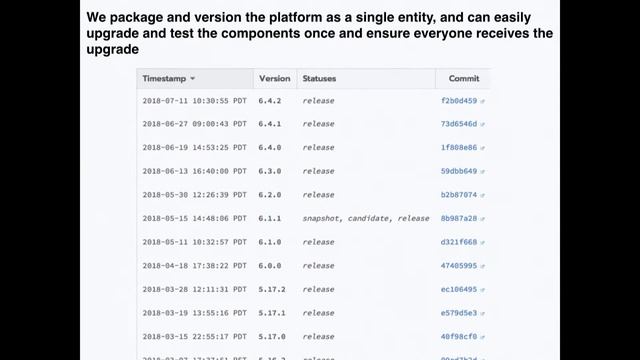Image resolution: width=640 pixels, height=360 pixels.
Task: Click timestamp 2018-07-11 10:30:55 PDT
Action: coord(195,101)
